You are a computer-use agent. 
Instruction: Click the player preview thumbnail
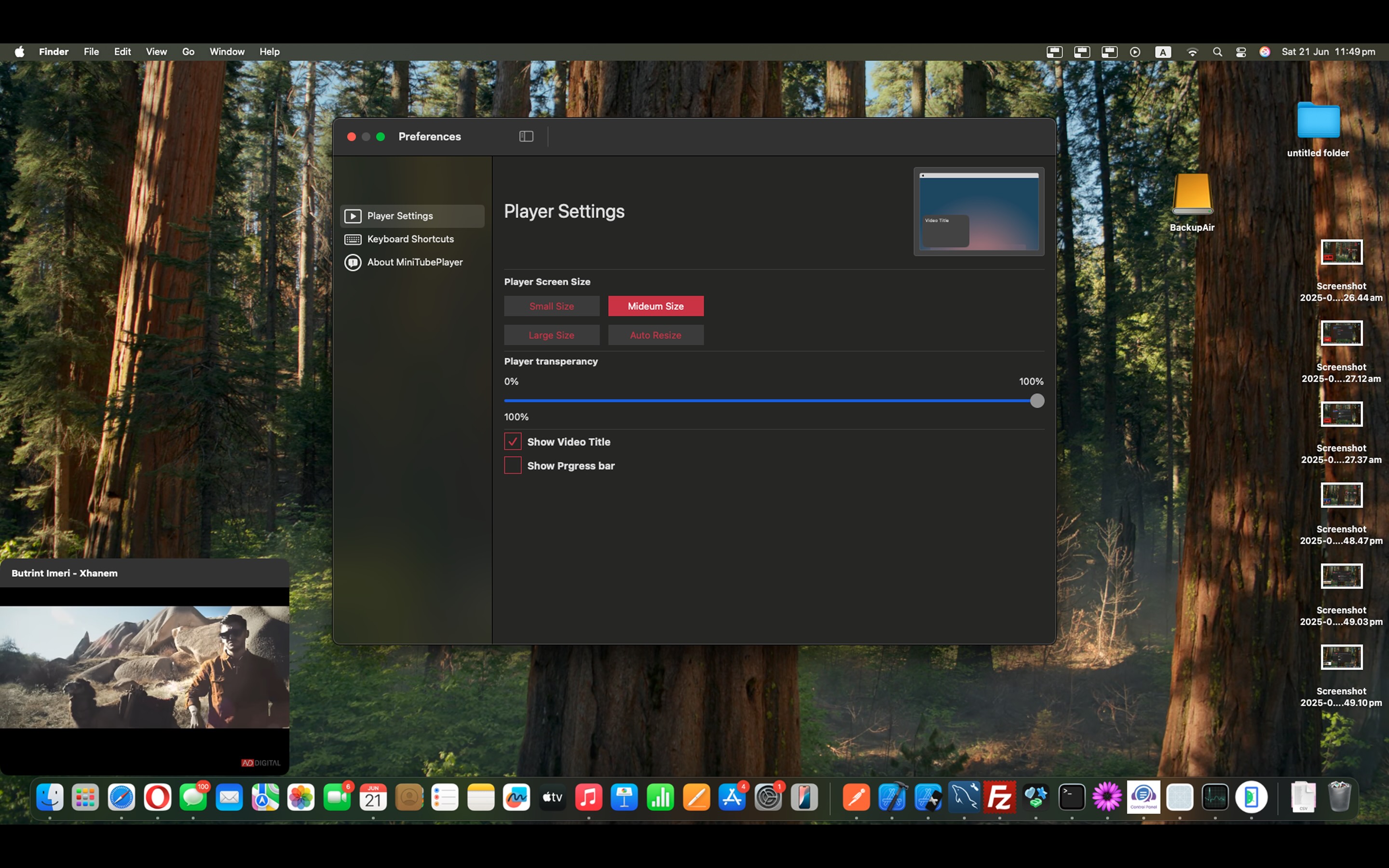point(979,212)
